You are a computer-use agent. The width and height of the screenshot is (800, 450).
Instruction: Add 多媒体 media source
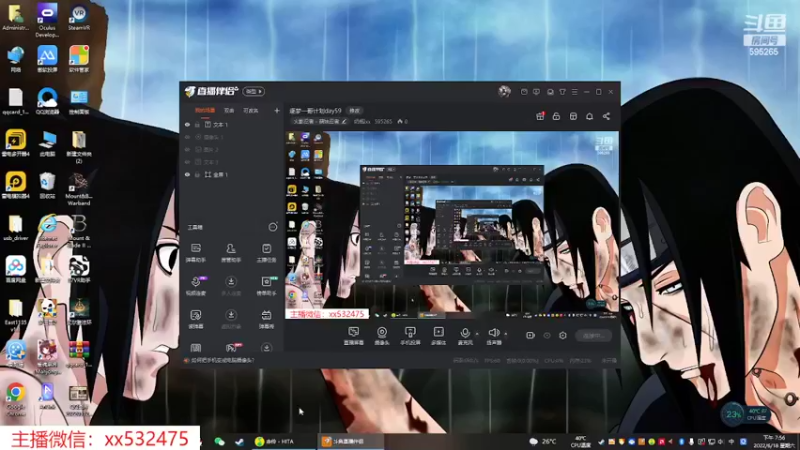[438, 336]
